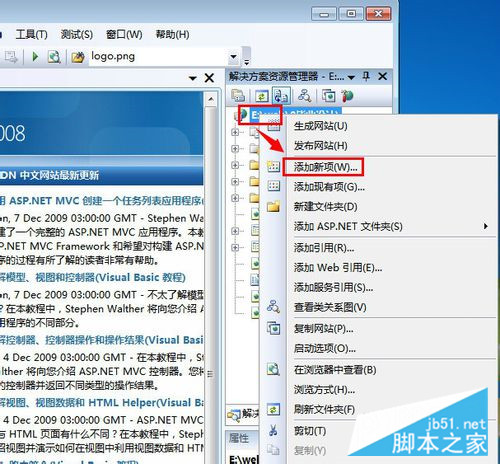Open the 帮助(H) menu
500x464 pixels.
(x=172, y=34)
